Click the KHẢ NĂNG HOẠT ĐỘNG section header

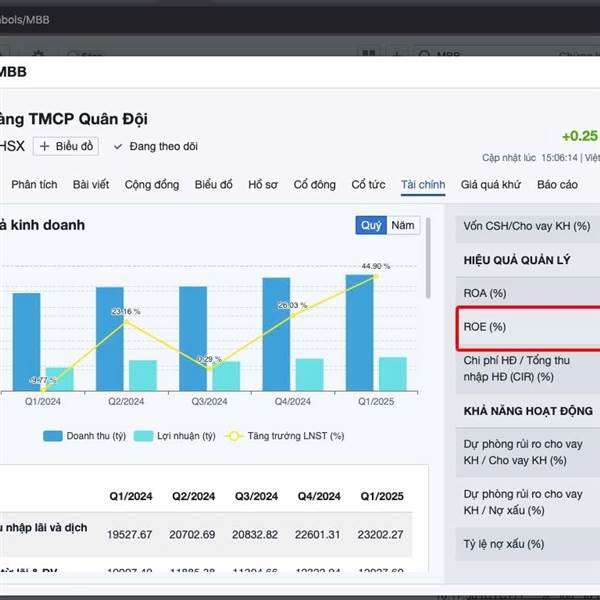(x=528, y=411)
